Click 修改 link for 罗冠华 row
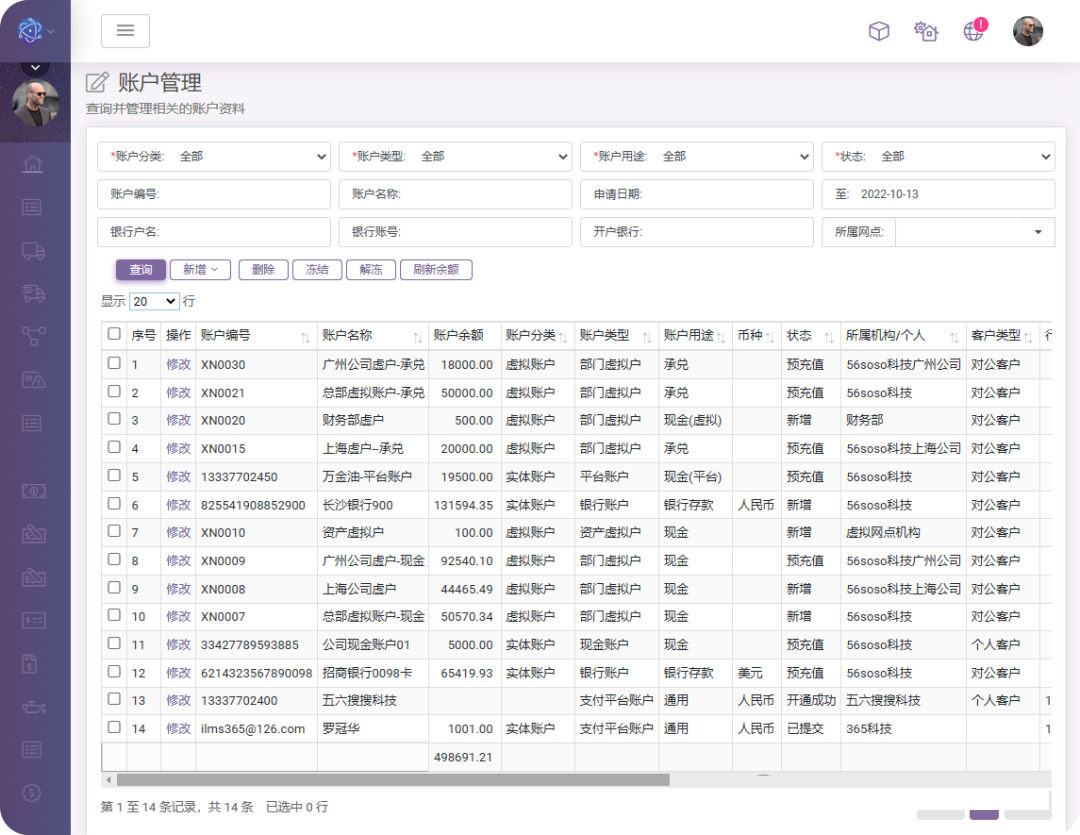Screen dimensions: 1080x835 click(178, 729)
